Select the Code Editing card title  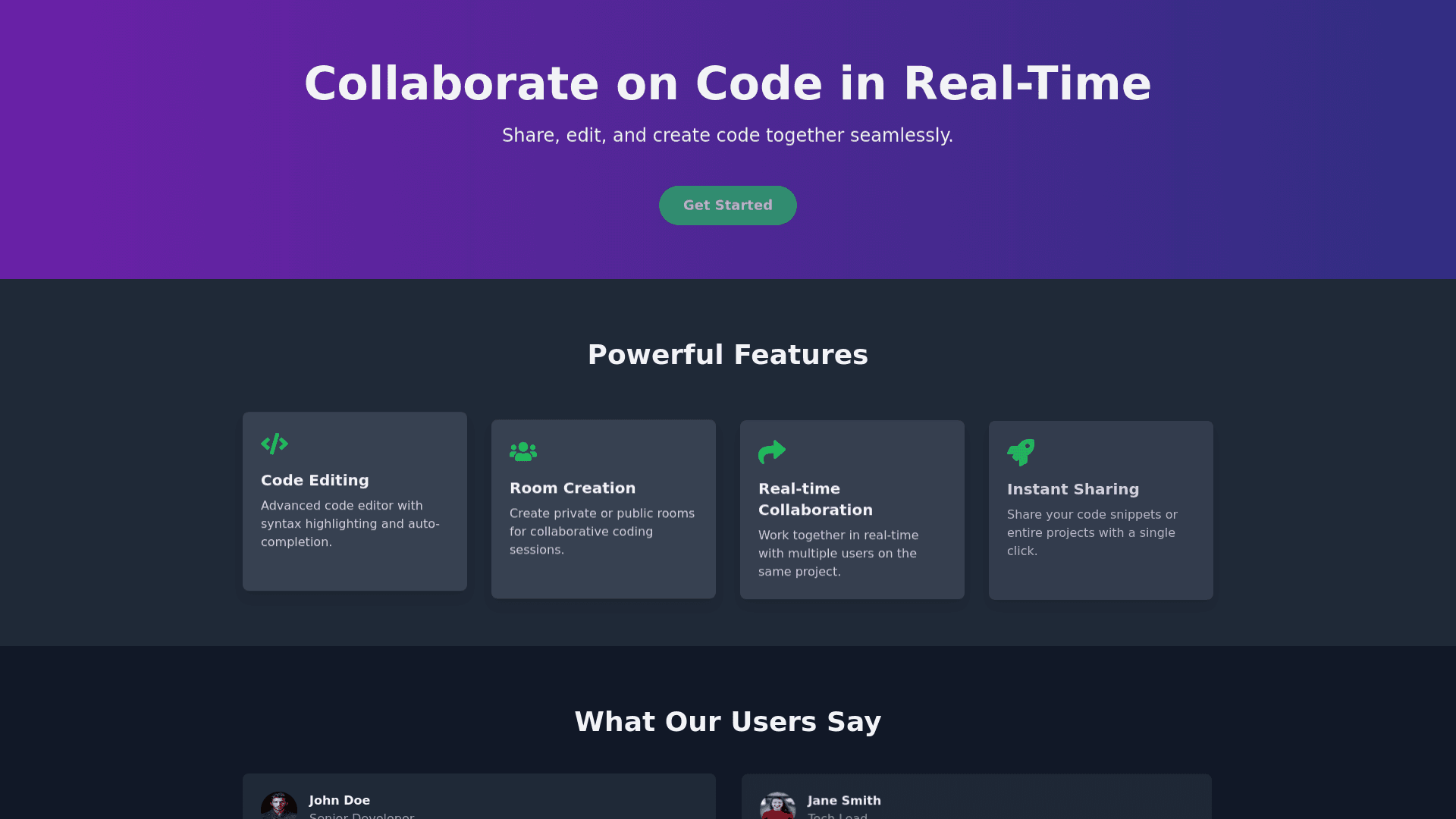[x=315, y=480]
